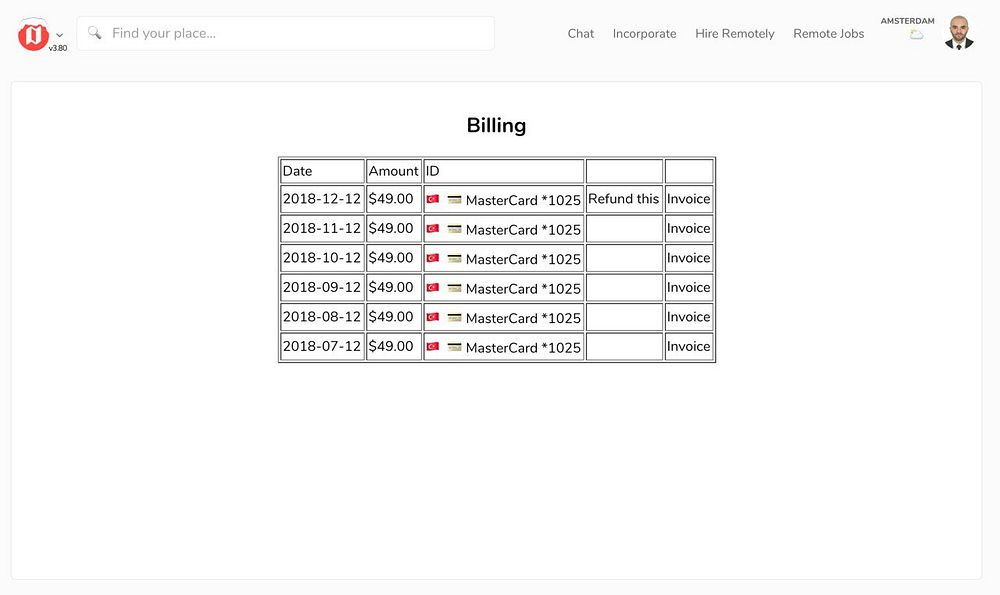This screenshot has height=595, width=1000.
Task: Click the credit card icon in 2018-07-12 row
Action: tap(454, 347)
